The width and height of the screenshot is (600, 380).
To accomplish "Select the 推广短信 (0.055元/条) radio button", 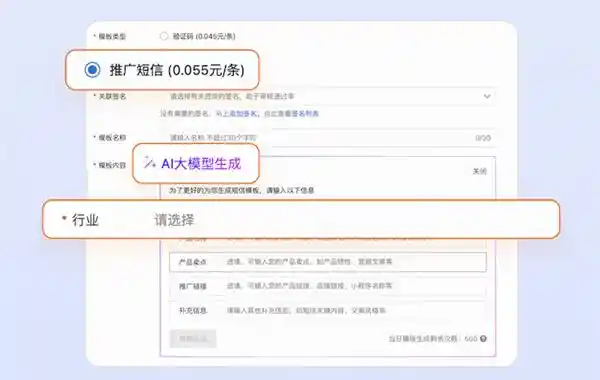I will 92,70.
